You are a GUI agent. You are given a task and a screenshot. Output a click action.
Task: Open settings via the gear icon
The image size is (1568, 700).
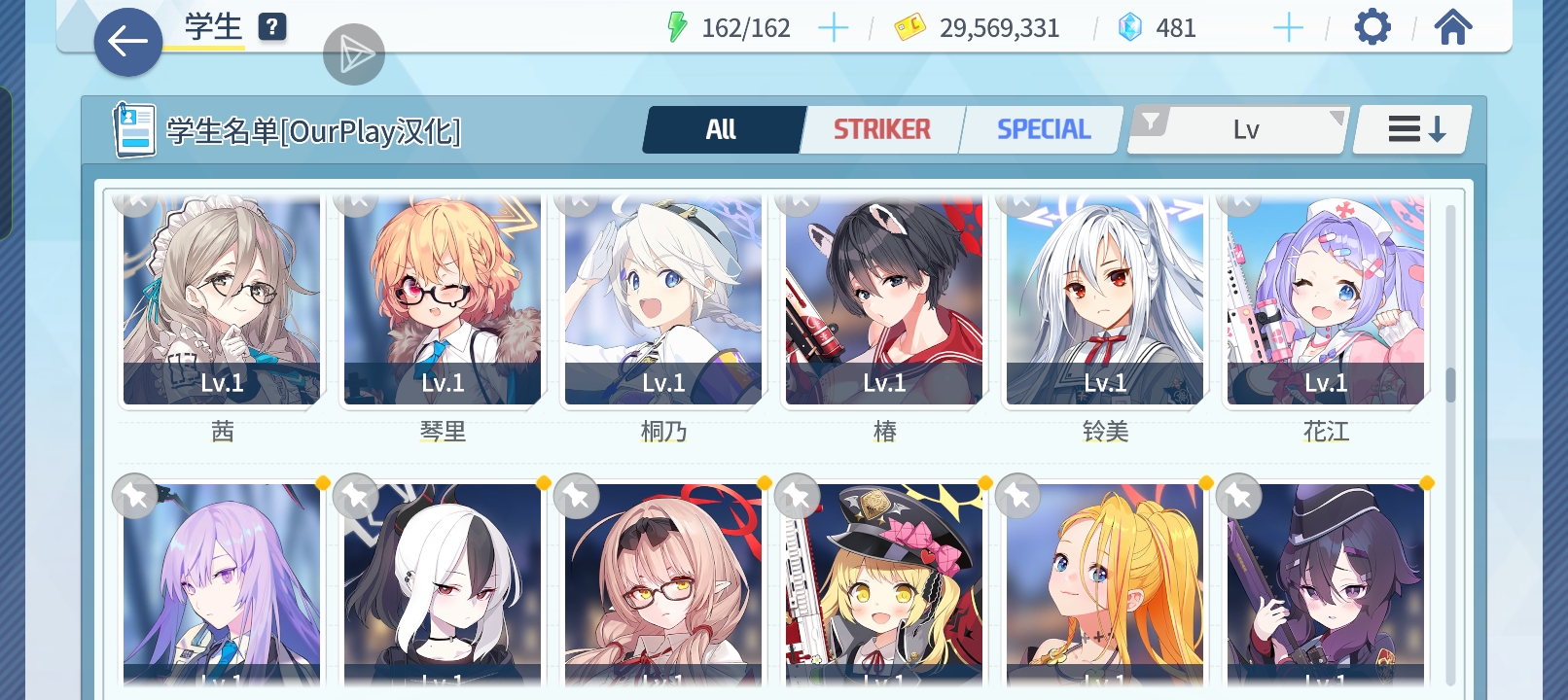(x=1372, y=27)
